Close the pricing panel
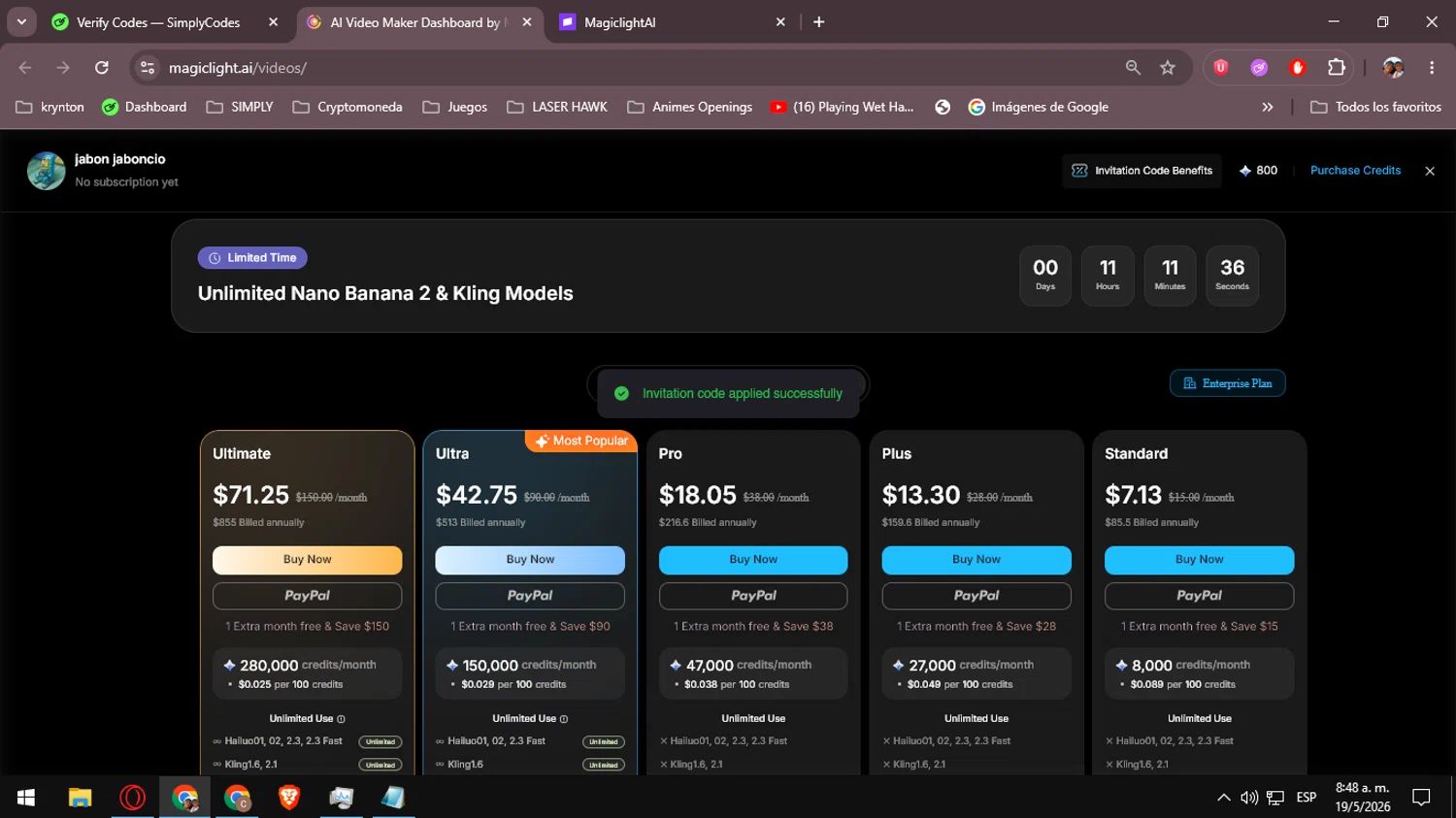The height and width of the screenshot is (818, 1456). (1430, 171)
